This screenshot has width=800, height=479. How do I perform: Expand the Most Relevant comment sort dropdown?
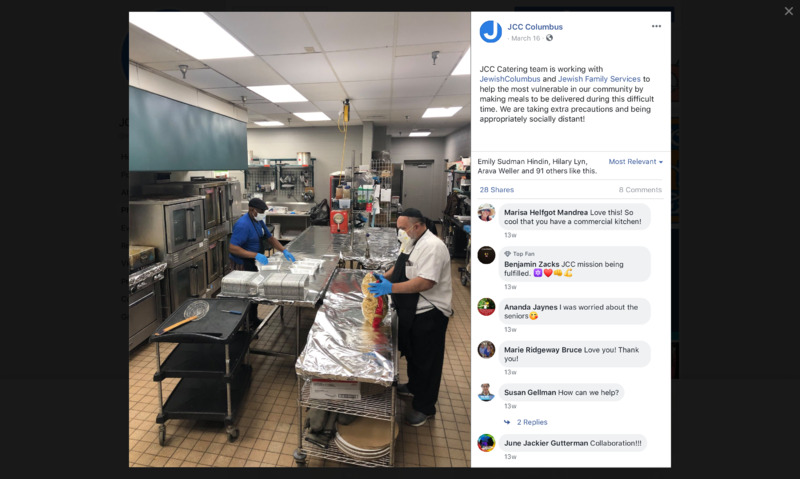point(636,162)
